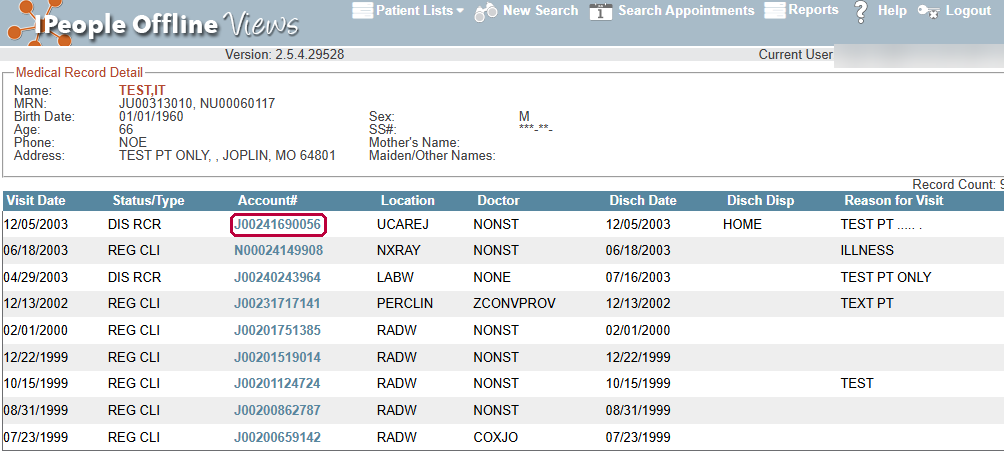Screen dimensions: 1004x452
Task: Click the Visit Date column header
Action: (36, 200)
